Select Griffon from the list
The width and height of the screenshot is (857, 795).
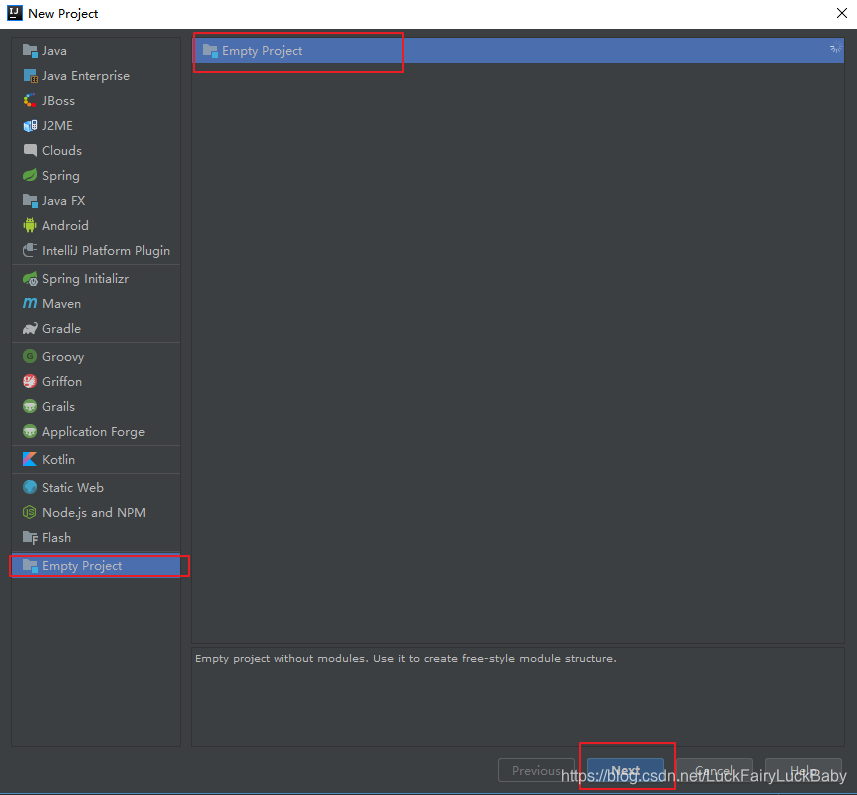coord(96,381)
